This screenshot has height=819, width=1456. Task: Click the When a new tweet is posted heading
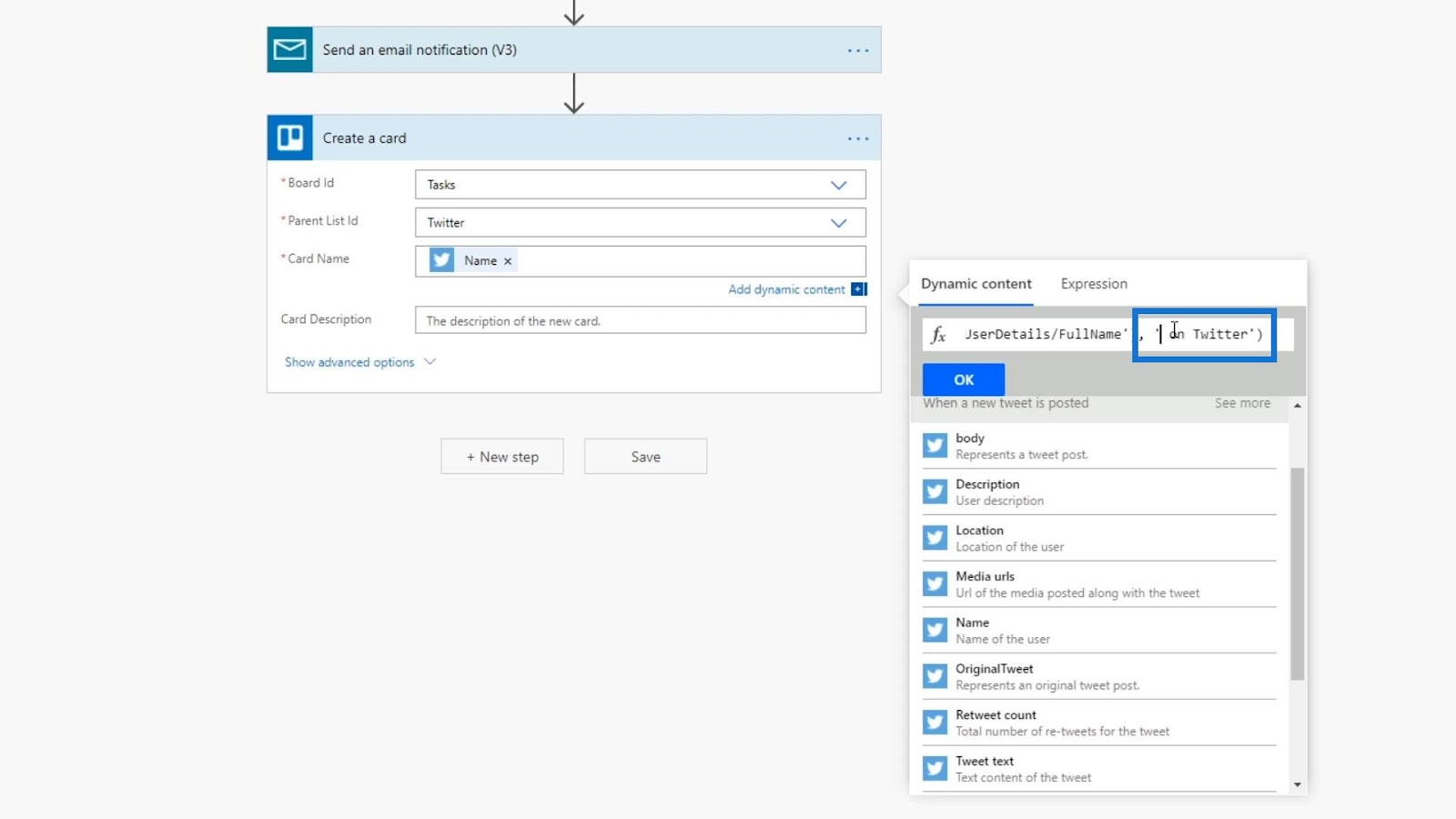[1006, 403]
